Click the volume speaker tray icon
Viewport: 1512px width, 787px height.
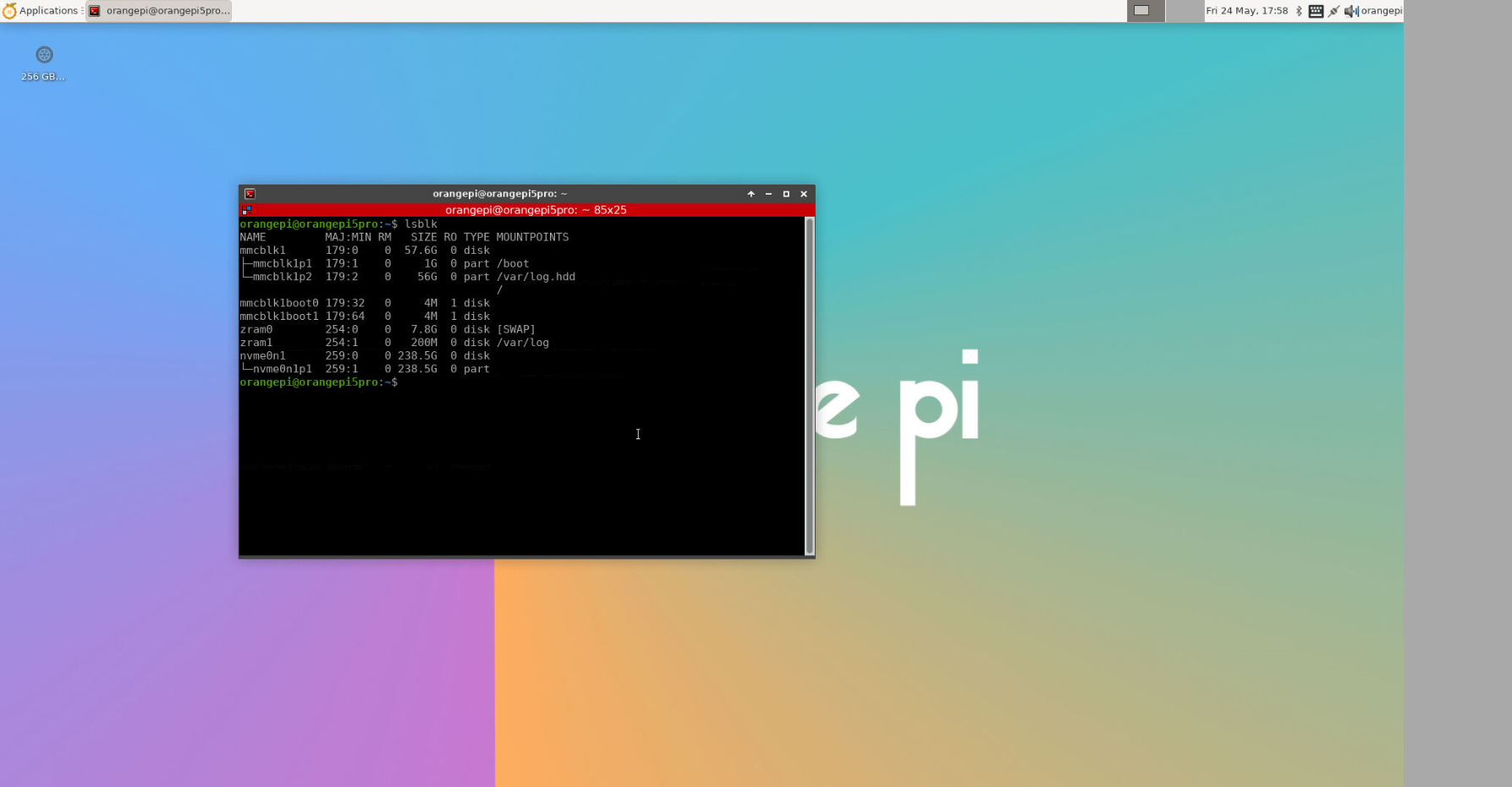[x=1351, y=11]
